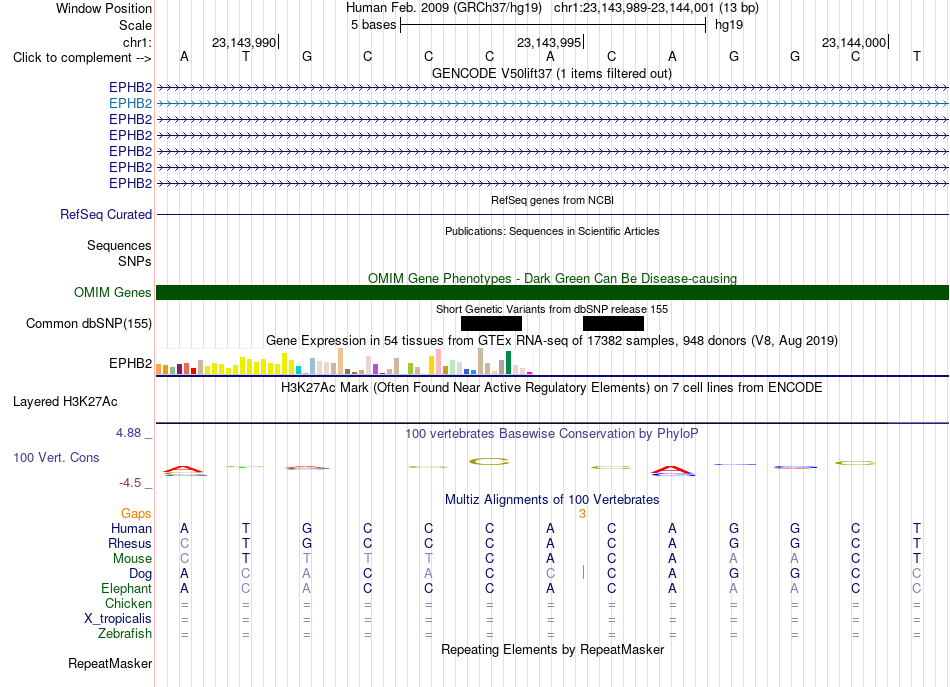Select the Dog alignment row label

(140, 574)
